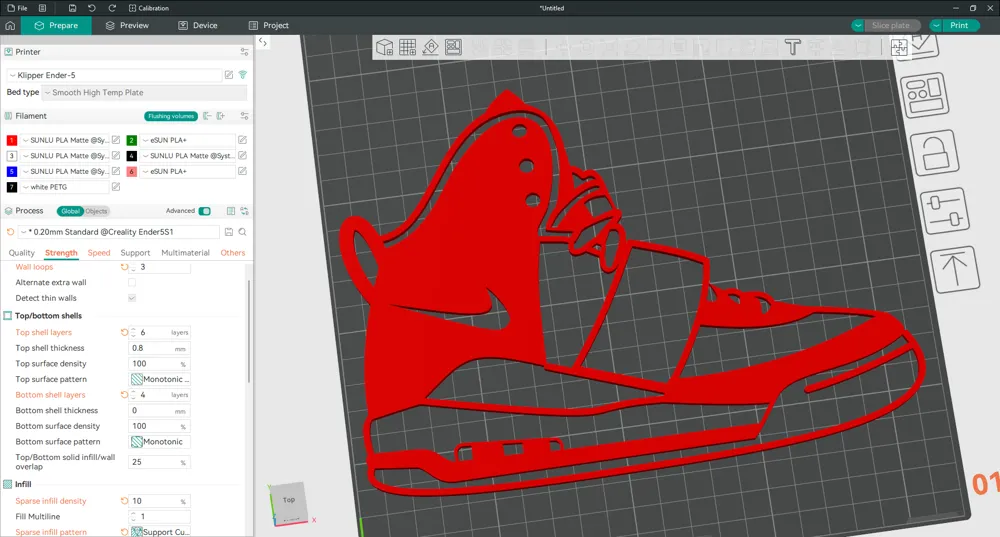Open the Quality settings tab

click(22, 253)
